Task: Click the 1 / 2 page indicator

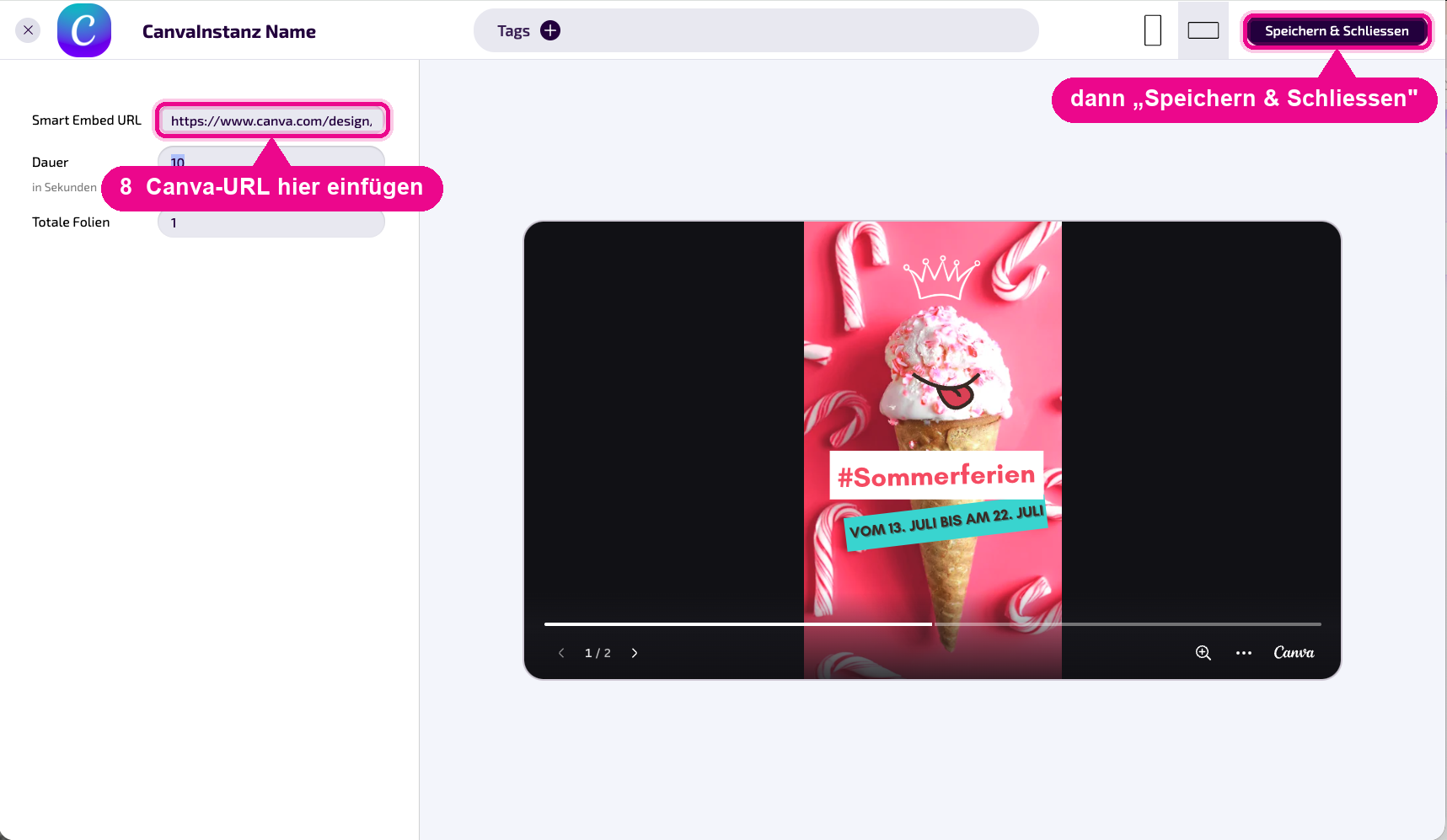Action: pyautogui.click(x=598, y=653)
